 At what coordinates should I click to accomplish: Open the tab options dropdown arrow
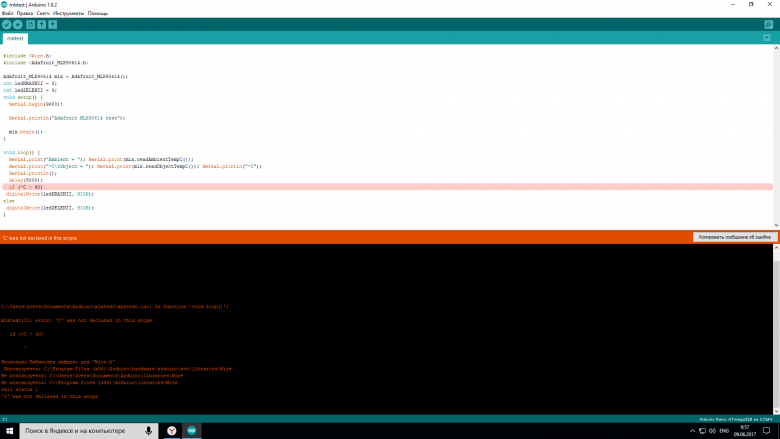[x=767, y=38]
